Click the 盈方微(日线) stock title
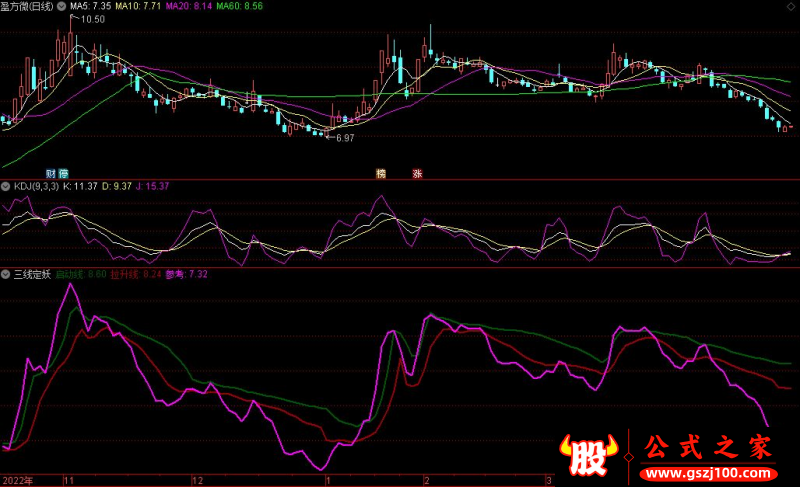 coord(28,6)
